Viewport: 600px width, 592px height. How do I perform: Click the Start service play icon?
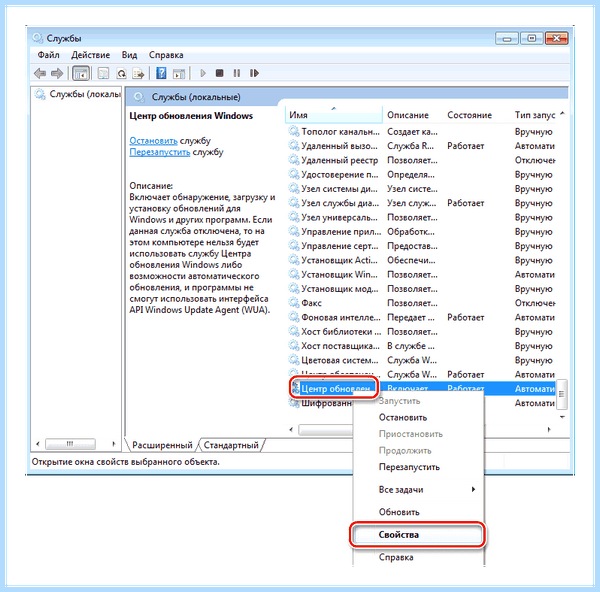pyautogui.click(x=203, y=73)
